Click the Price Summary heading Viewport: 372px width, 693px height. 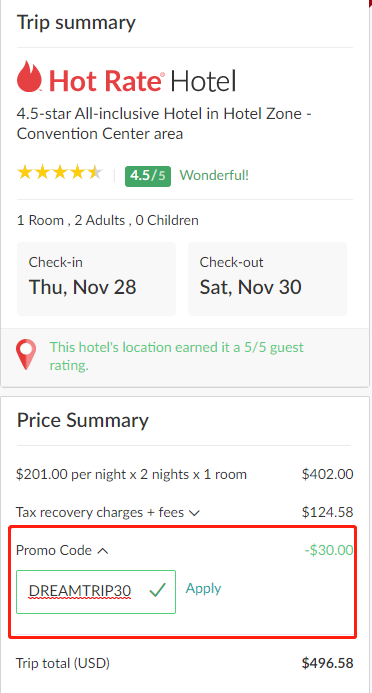pos(83,420)
